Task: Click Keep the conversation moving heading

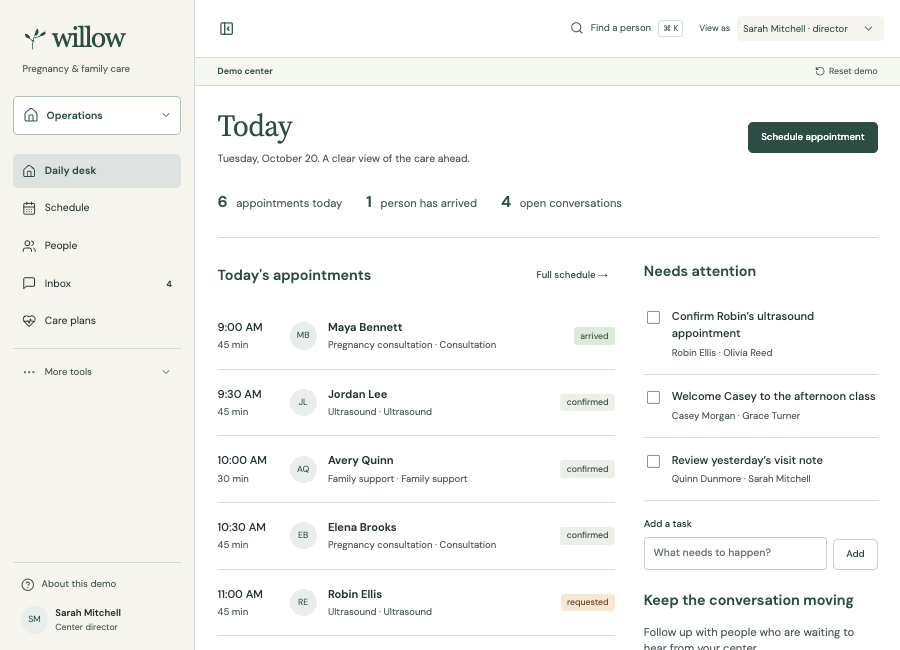Action: (748, 600)
